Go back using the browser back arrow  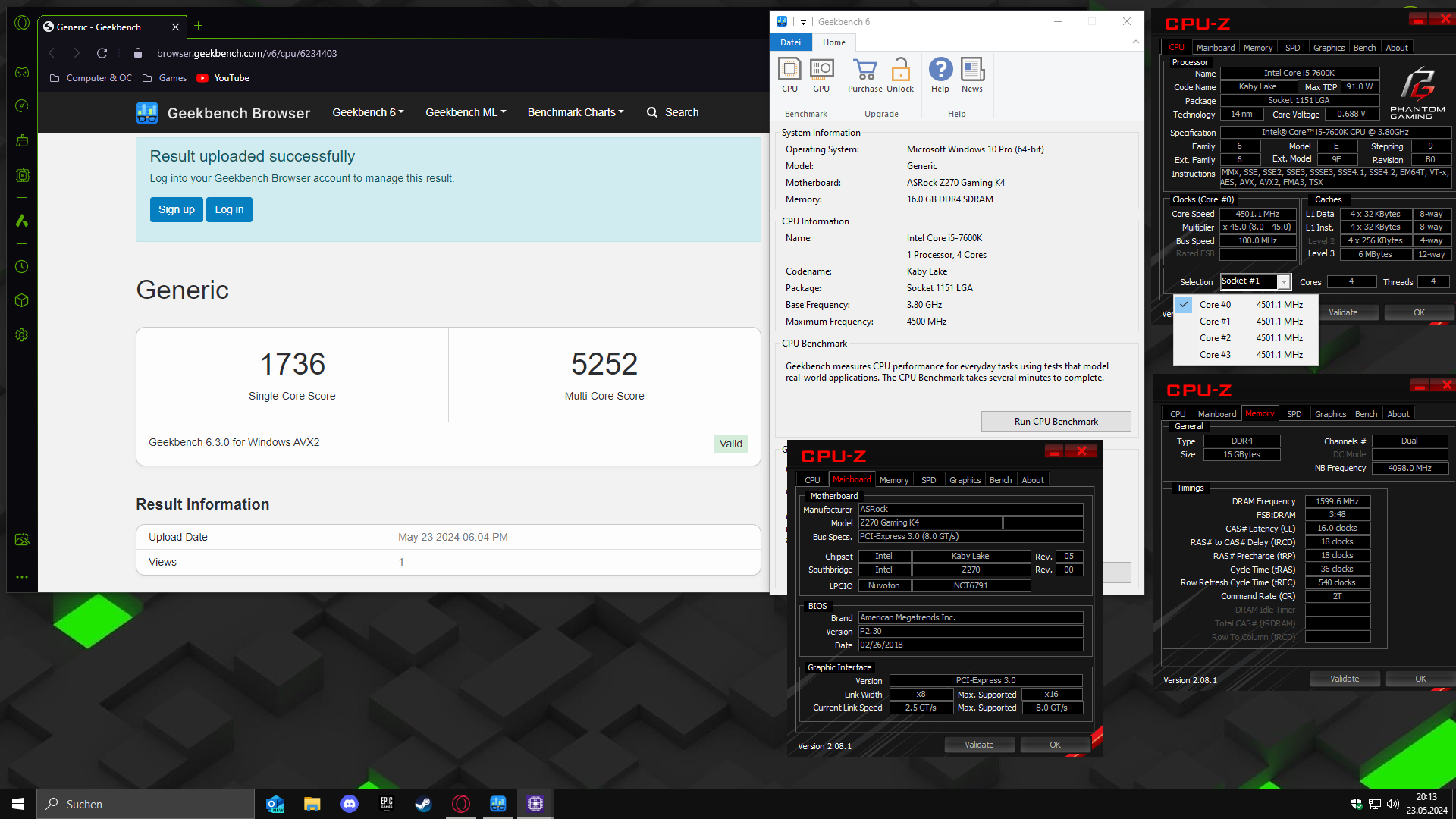coord(52,53)
